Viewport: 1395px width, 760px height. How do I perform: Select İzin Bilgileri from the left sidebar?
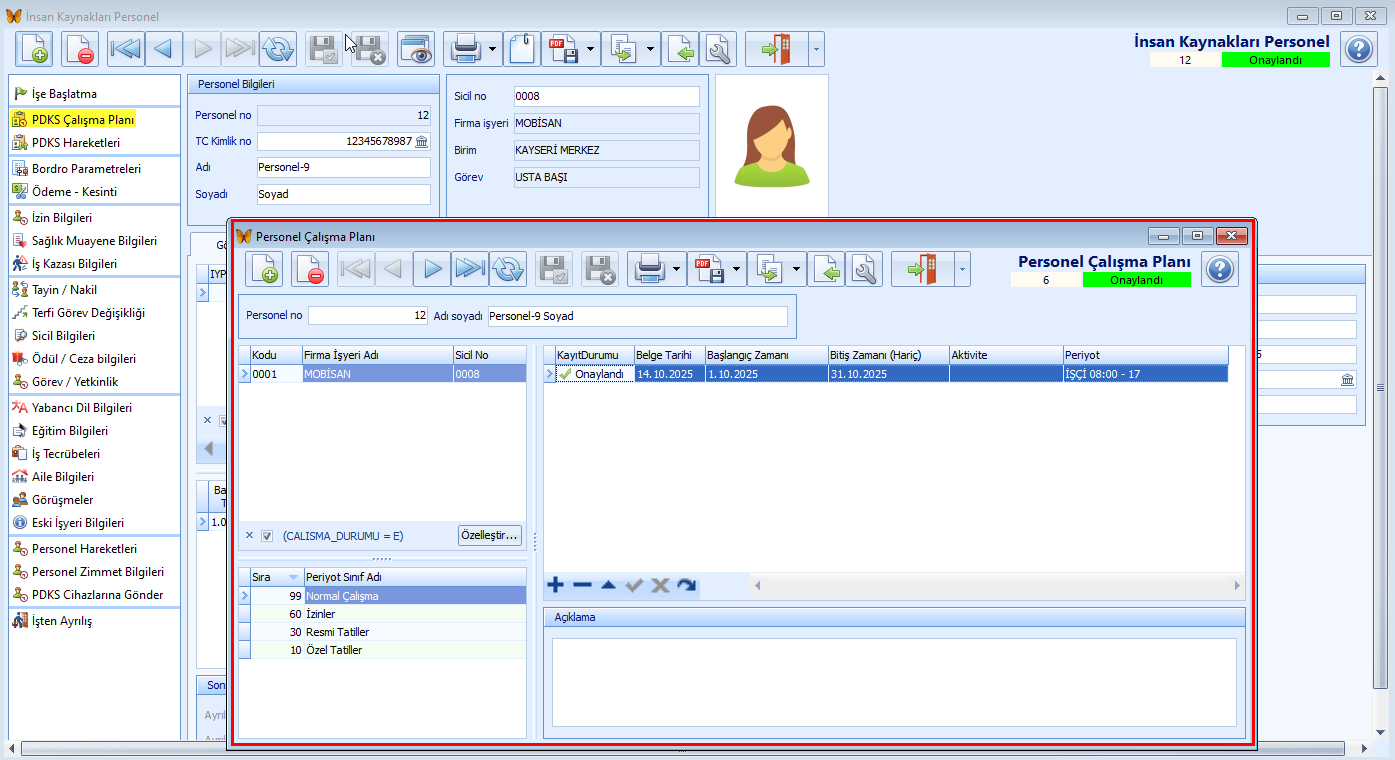(61, 218)
